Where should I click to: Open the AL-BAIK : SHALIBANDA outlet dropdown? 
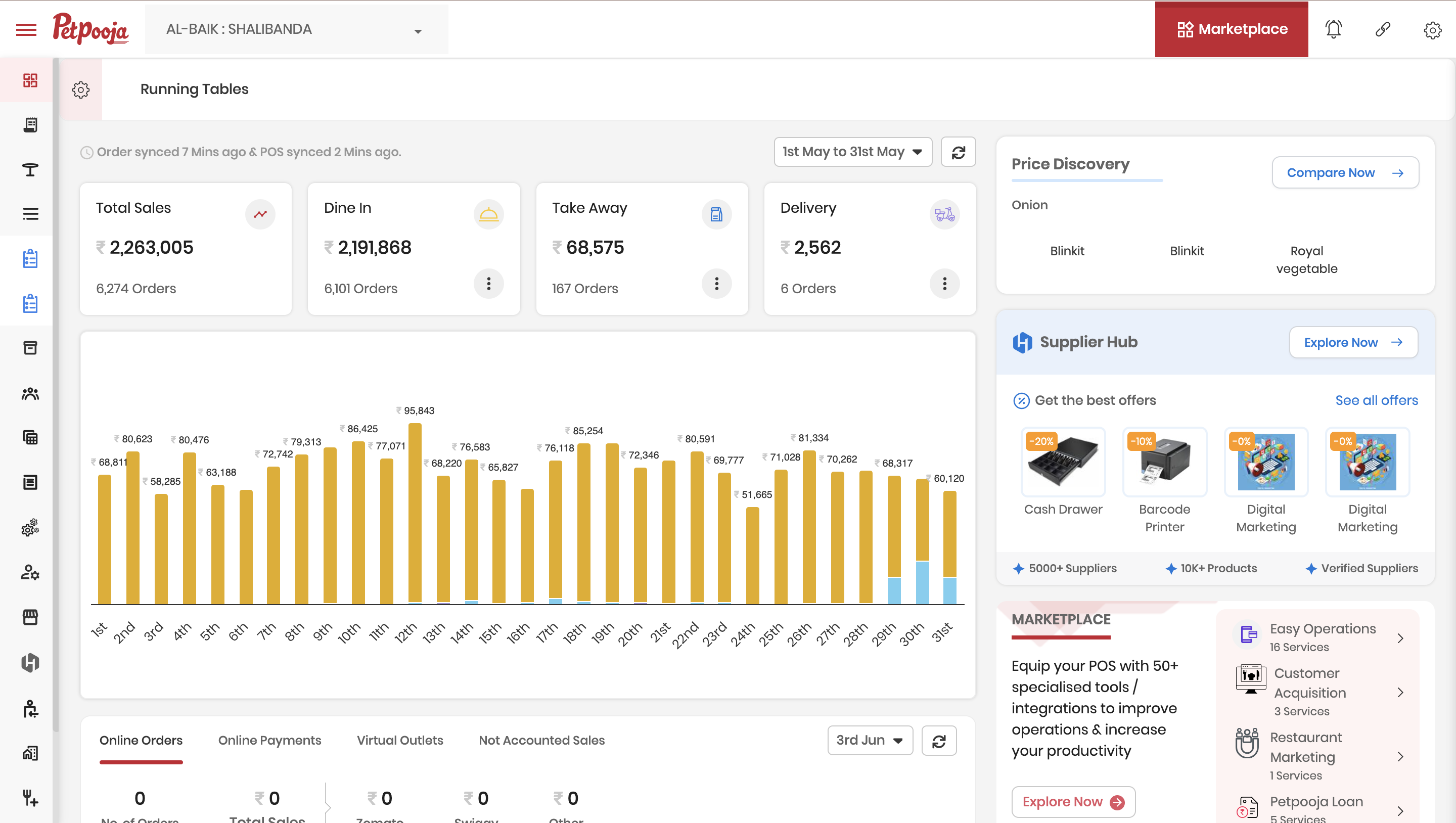296,29
